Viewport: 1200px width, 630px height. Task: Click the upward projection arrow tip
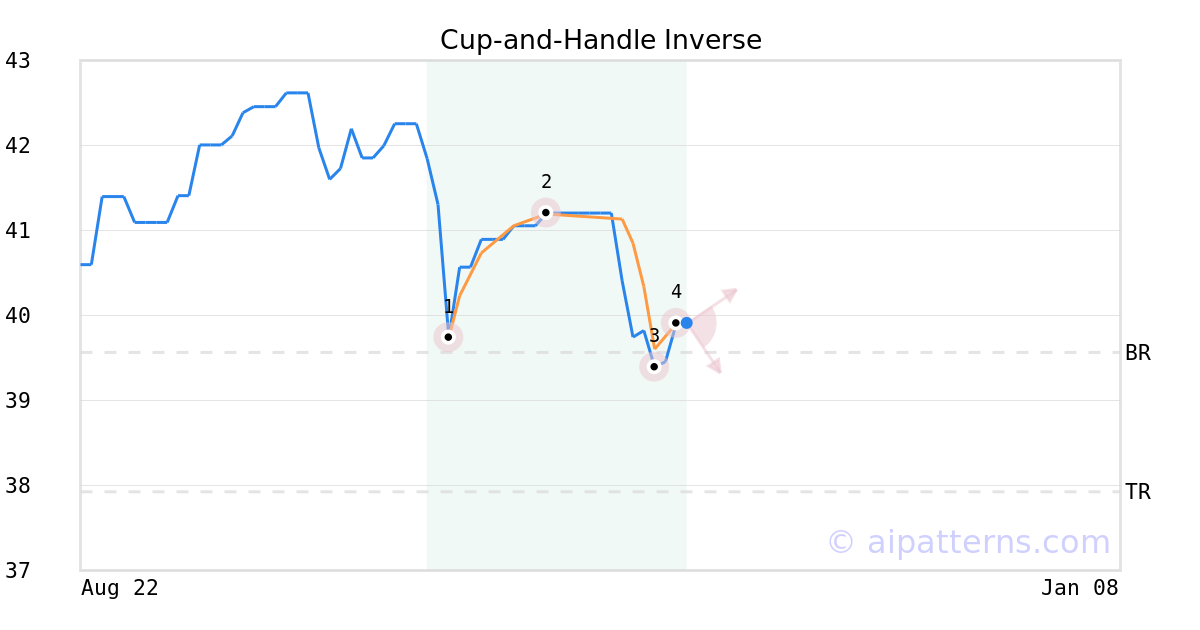[x=733, y=292]
